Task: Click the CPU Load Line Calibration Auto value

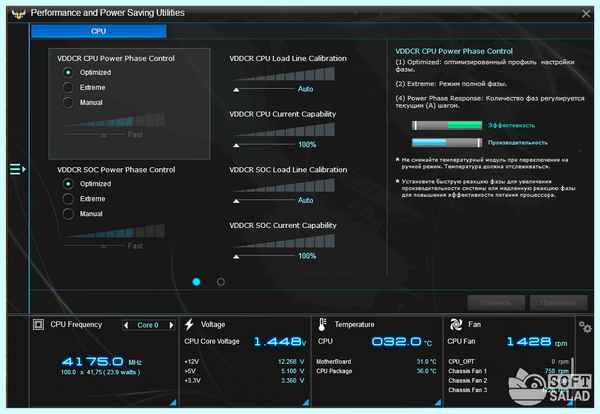Action: click(305, 89)
